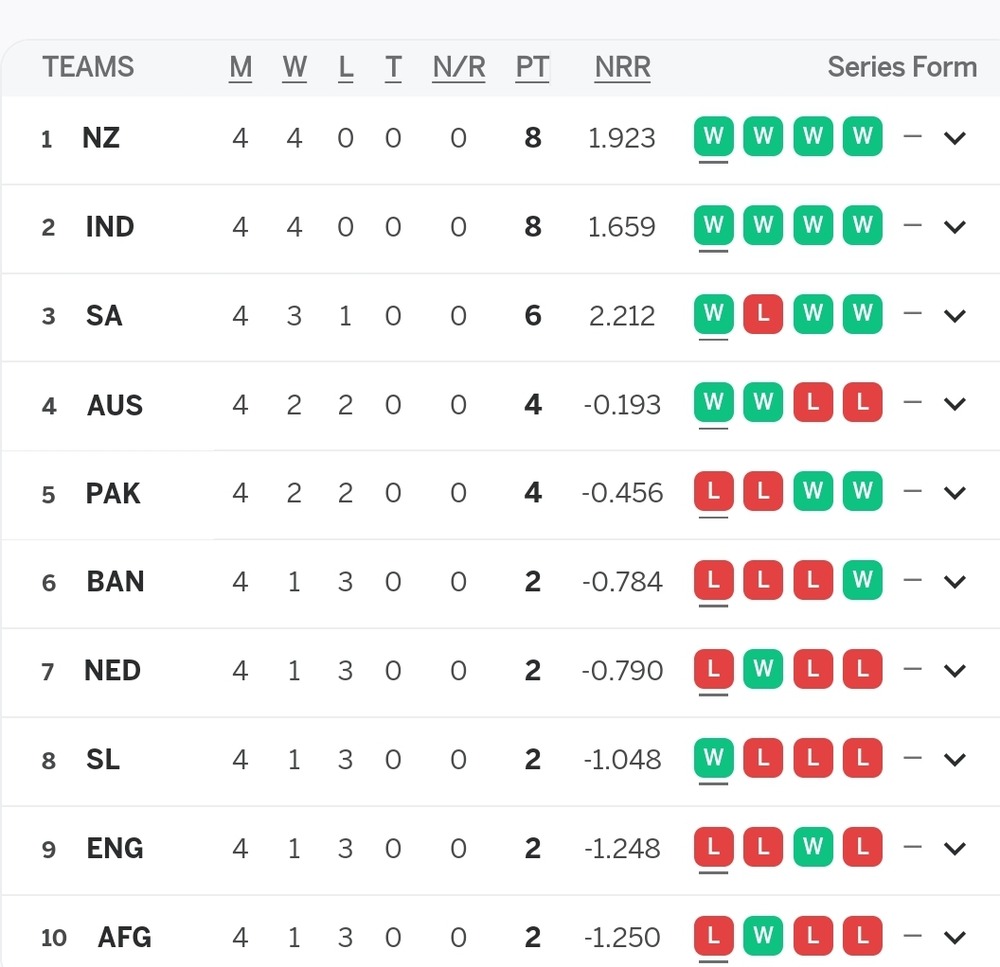Click the N/R column header
1000x967 pixels.
(458, 67)
